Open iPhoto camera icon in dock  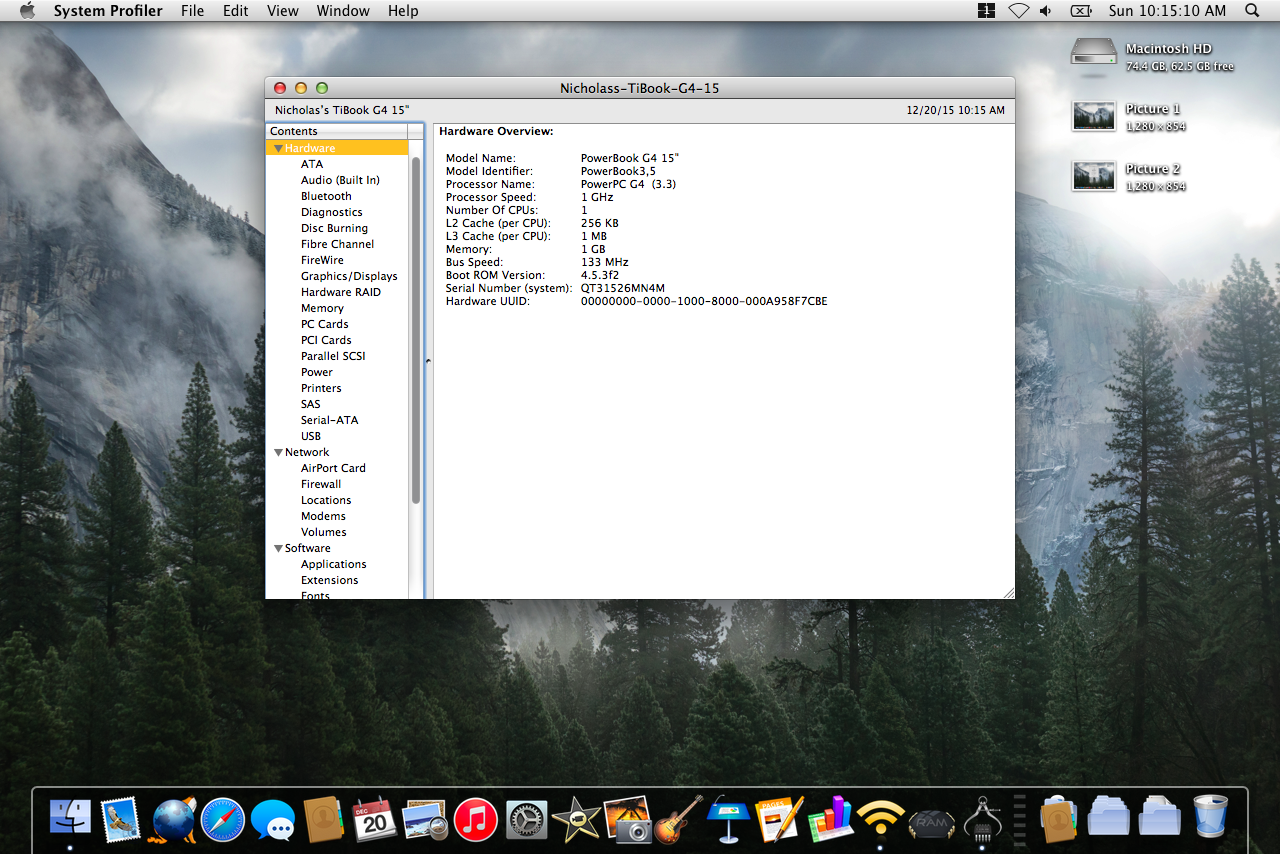click(628, 819)
